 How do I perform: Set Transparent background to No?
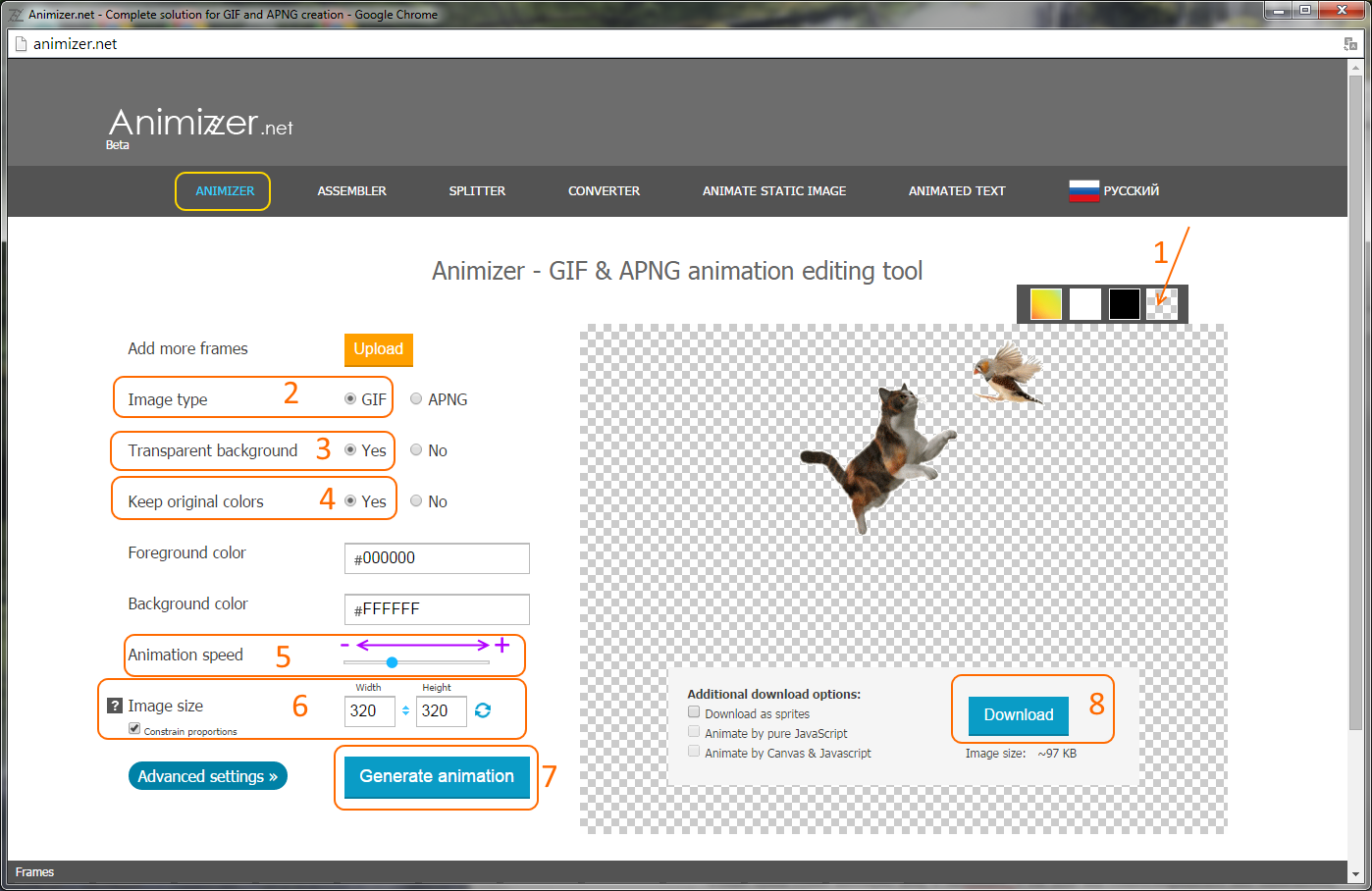(x=415, y=449)
